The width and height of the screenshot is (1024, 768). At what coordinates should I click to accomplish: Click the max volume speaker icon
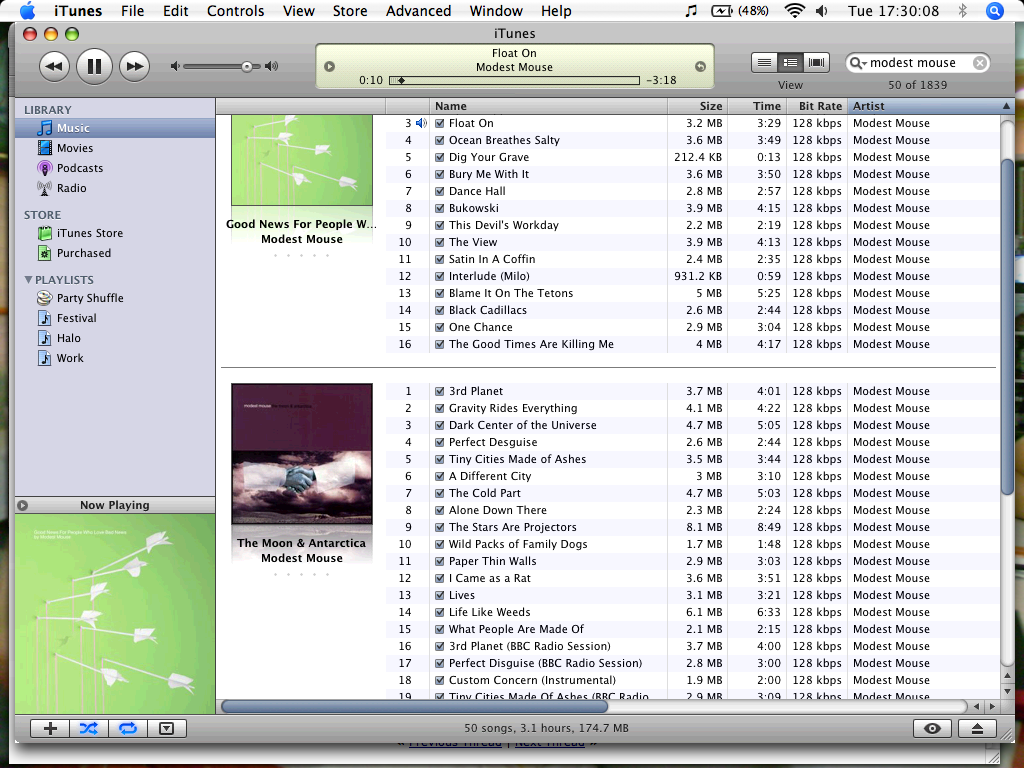[x=272, y=66]
